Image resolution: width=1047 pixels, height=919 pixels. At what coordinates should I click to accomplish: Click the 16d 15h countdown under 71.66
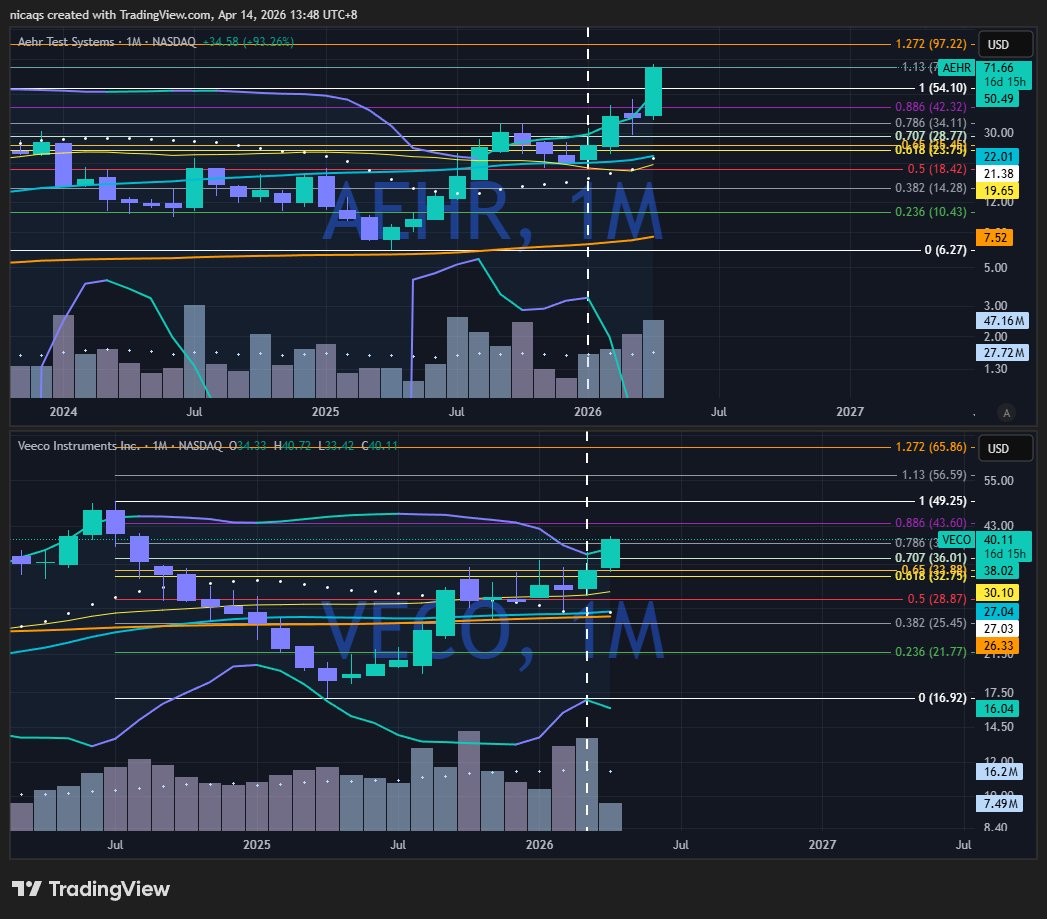point(1004,82)
